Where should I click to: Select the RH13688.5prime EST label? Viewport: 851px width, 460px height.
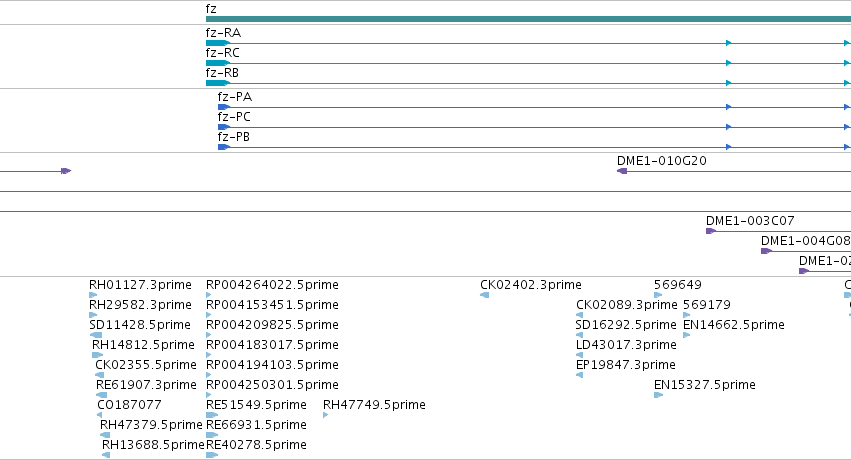click(x=153, y=445)
